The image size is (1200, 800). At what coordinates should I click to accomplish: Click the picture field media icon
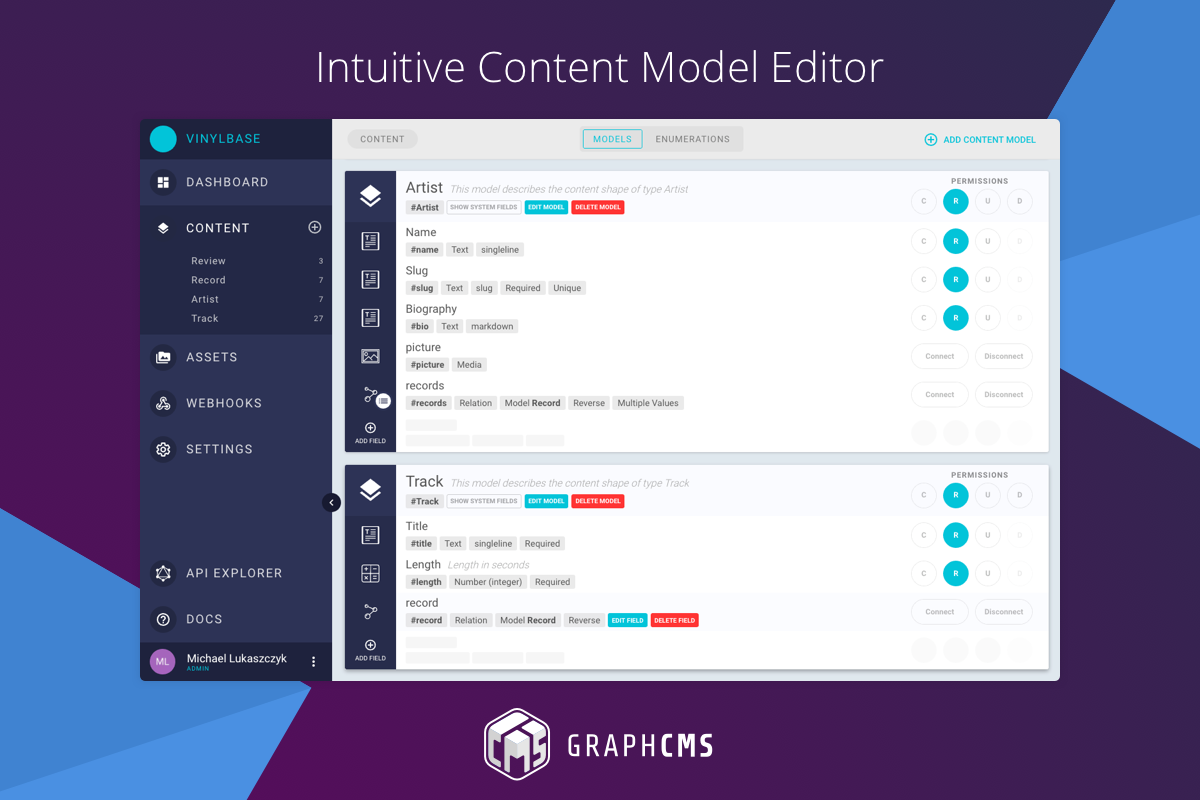pyautogui.click(x=370, y=356)
